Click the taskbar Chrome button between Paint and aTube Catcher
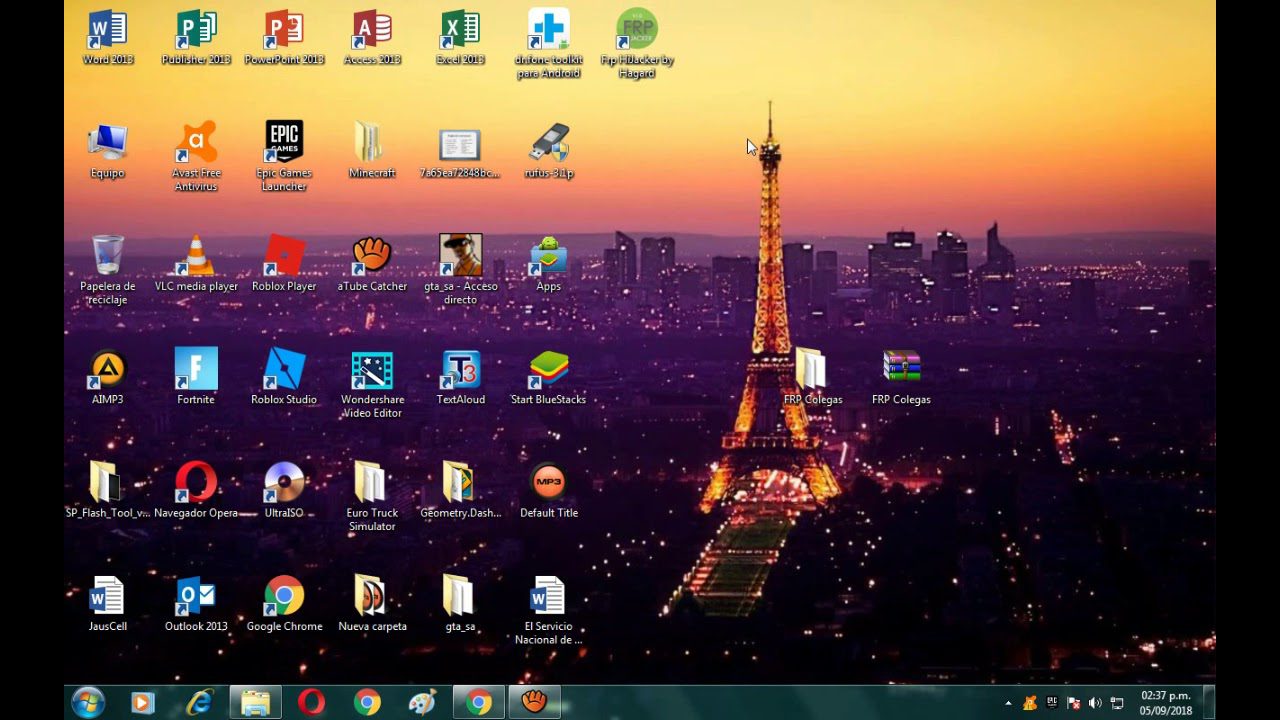The image size is (1280, 720). point(479,702)
